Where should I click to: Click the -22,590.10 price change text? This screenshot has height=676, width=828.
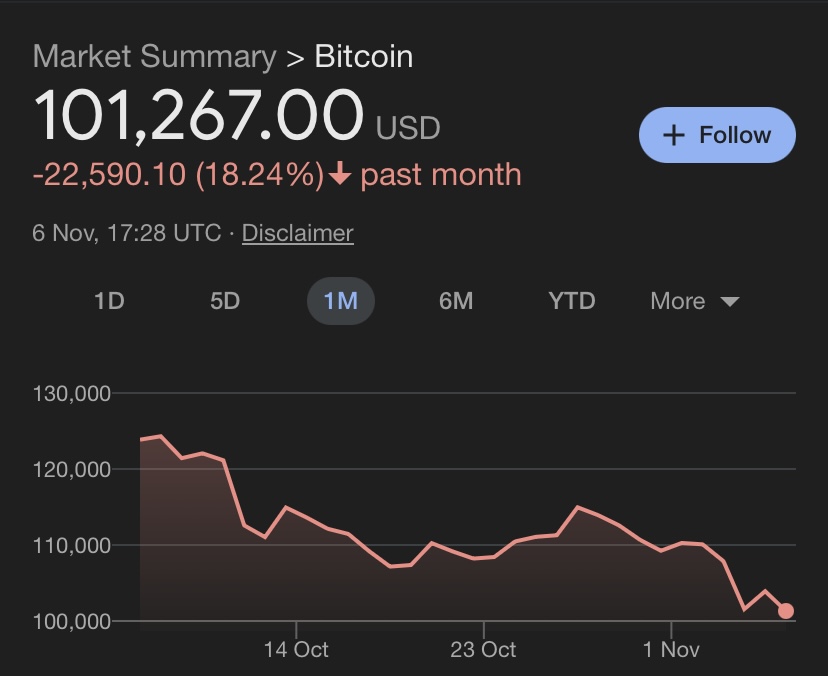[110, 175]
